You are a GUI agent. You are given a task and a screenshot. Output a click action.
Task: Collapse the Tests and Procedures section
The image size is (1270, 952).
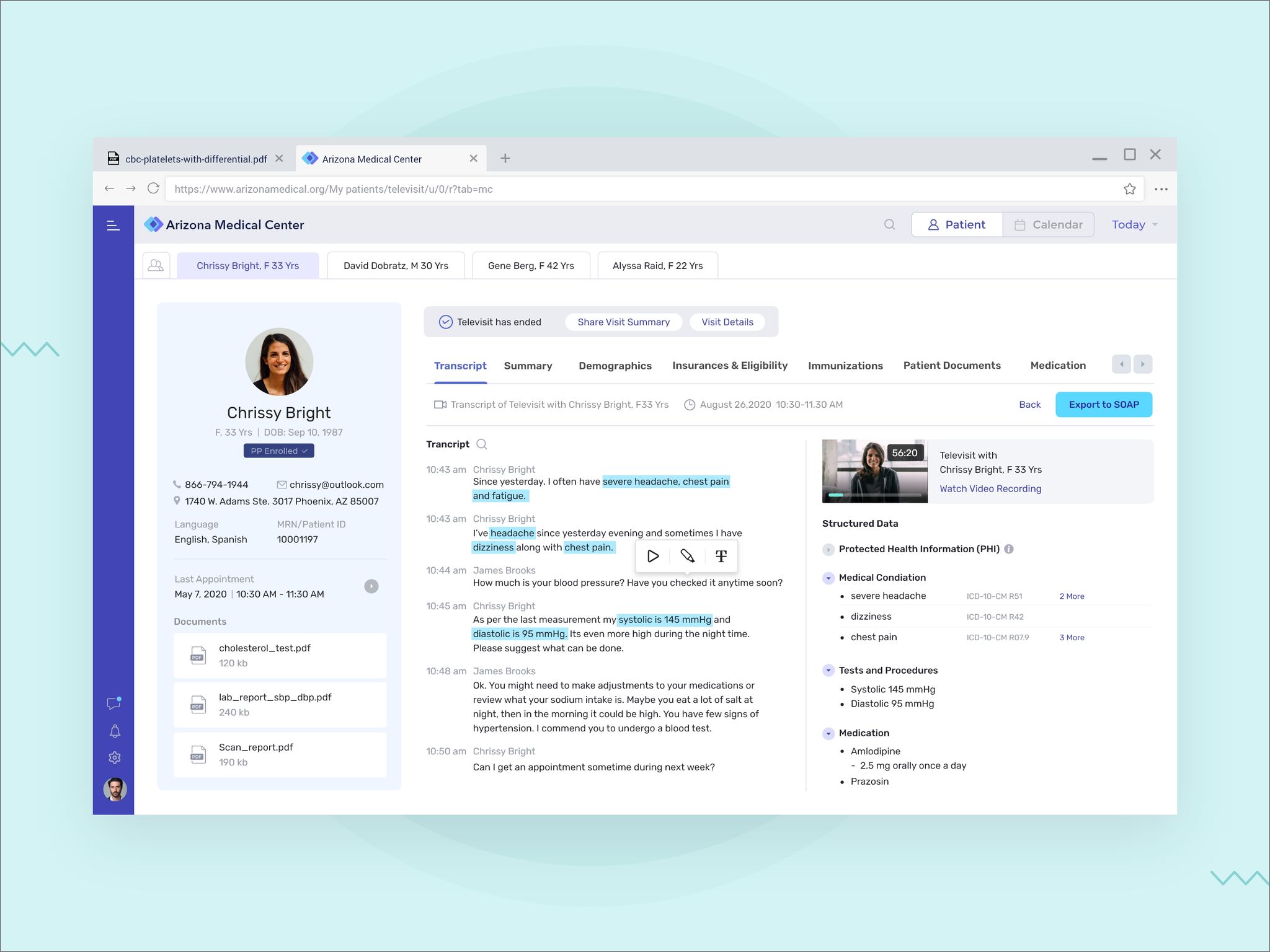[828, 671]
